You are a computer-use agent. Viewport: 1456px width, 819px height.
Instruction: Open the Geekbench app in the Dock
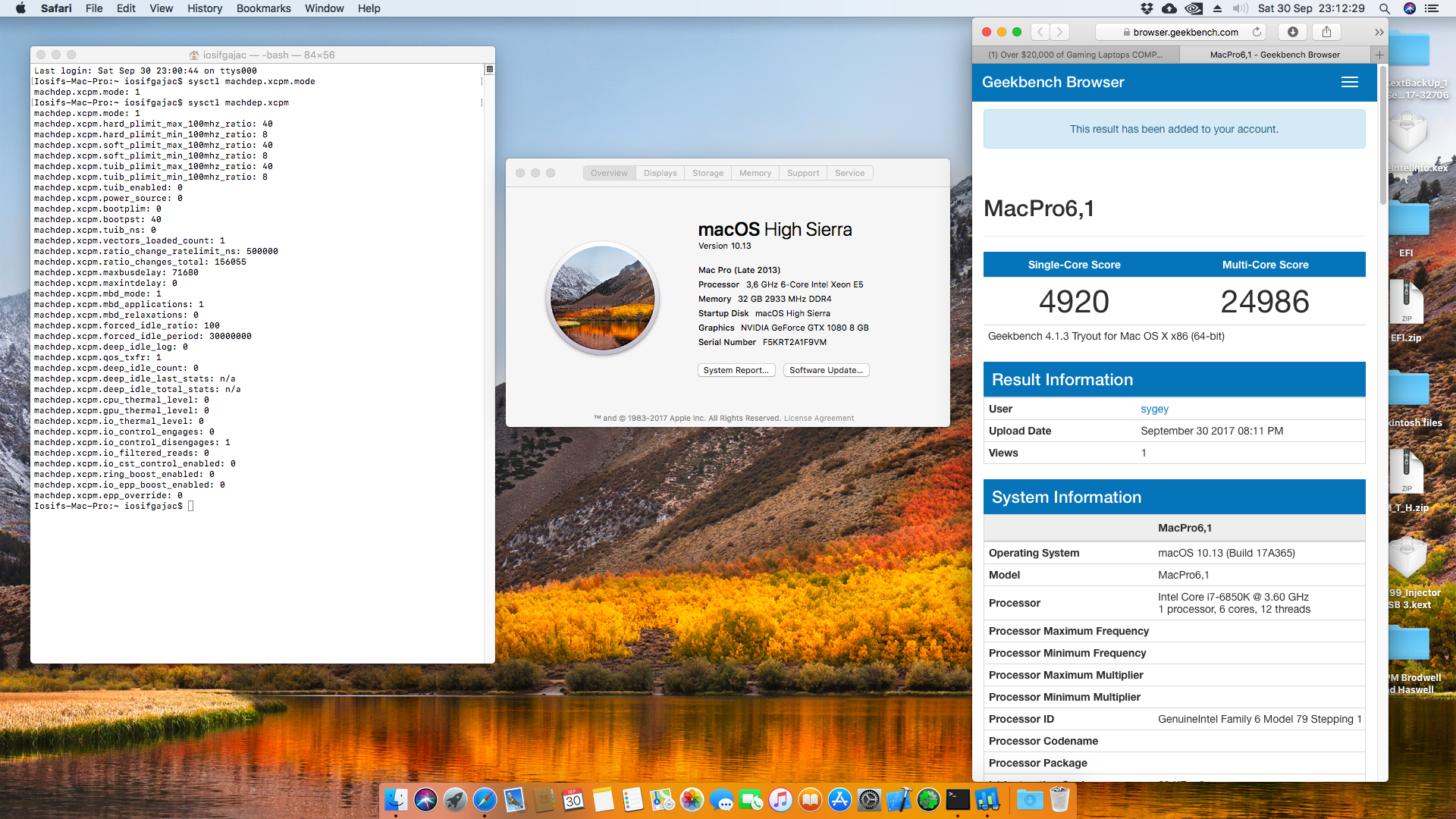pyautogui.click(x=987, y=799)
